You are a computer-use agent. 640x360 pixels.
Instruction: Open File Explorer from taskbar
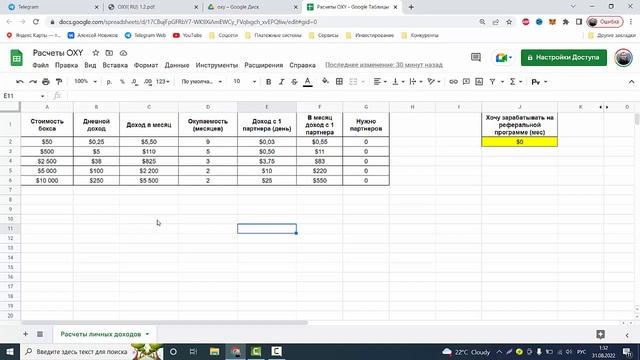(214, 351)
